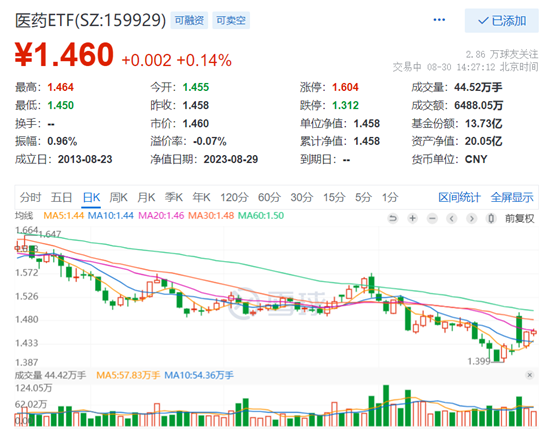Click the 成交量 44.42万手 label
554x429 pixels.
[50, 375]
